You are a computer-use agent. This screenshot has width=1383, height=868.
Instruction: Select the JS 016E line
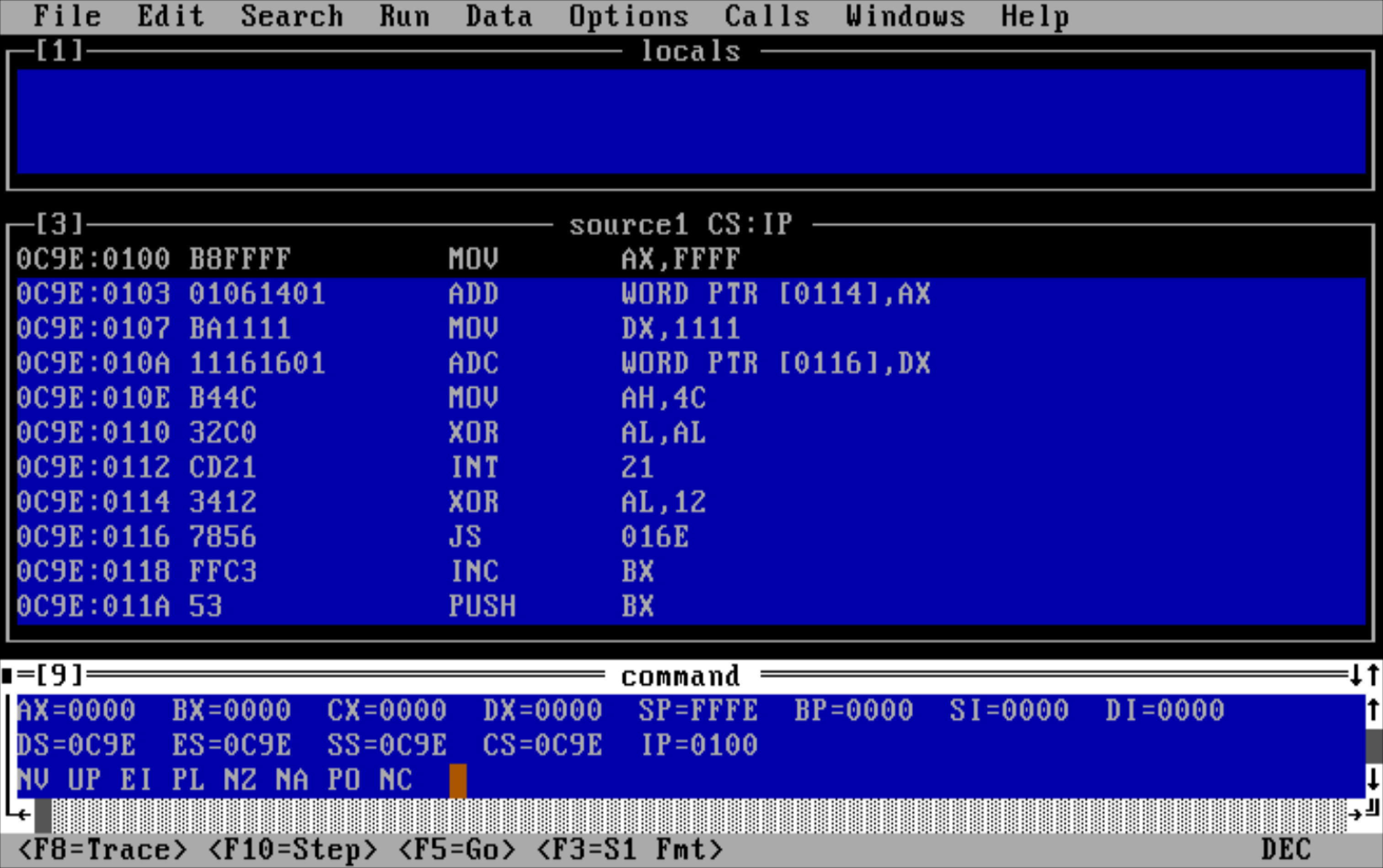coord(691,537)
